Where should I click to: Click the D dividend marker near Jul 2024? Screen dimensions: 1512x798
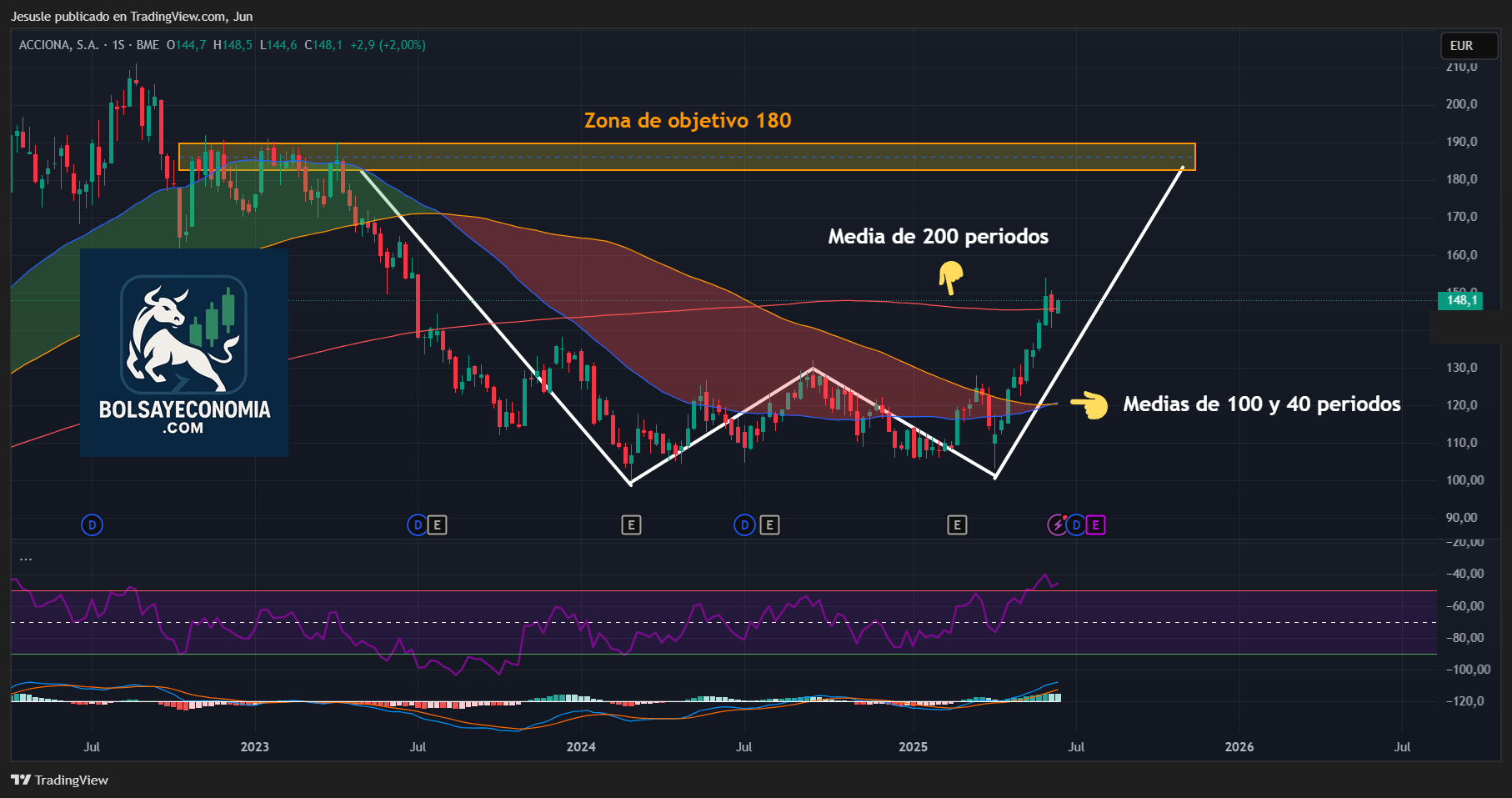[743, 524]
